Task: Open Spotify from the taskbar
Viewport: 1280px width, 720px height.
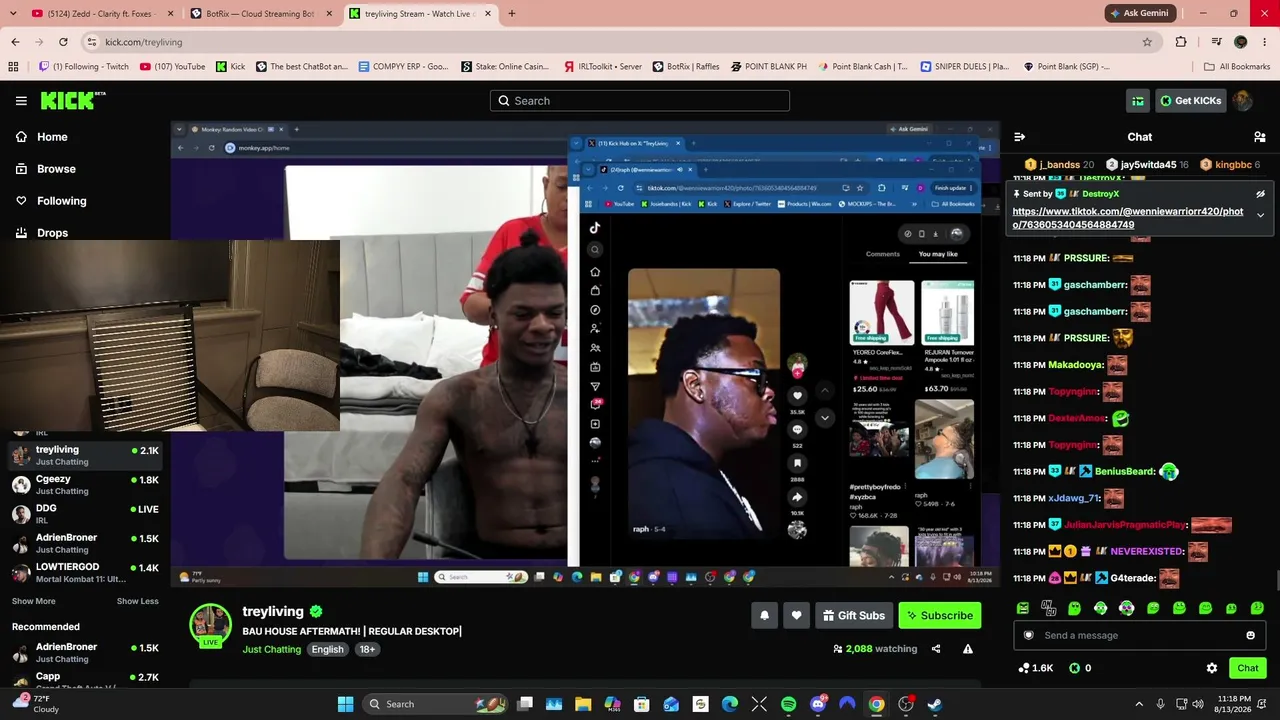Action: click(x=788, y=704)
